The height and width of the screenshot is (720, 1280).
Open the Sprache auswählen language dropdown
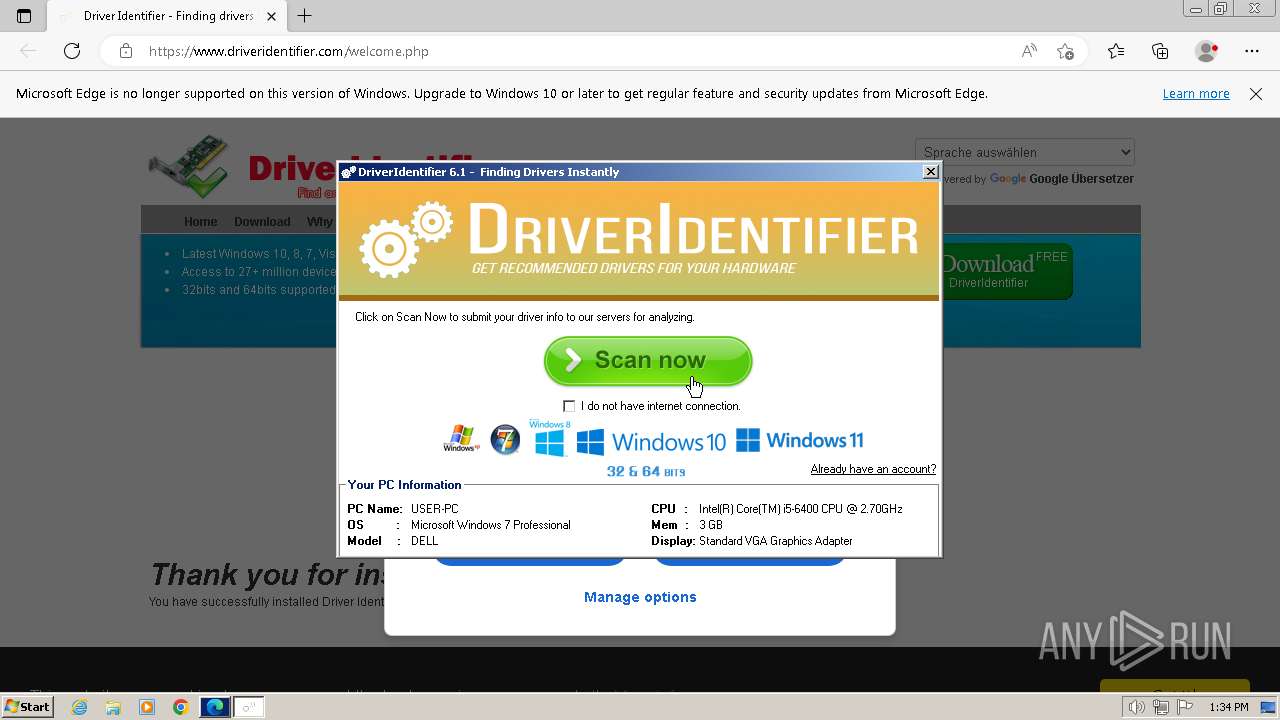[x=1025, y=152]
